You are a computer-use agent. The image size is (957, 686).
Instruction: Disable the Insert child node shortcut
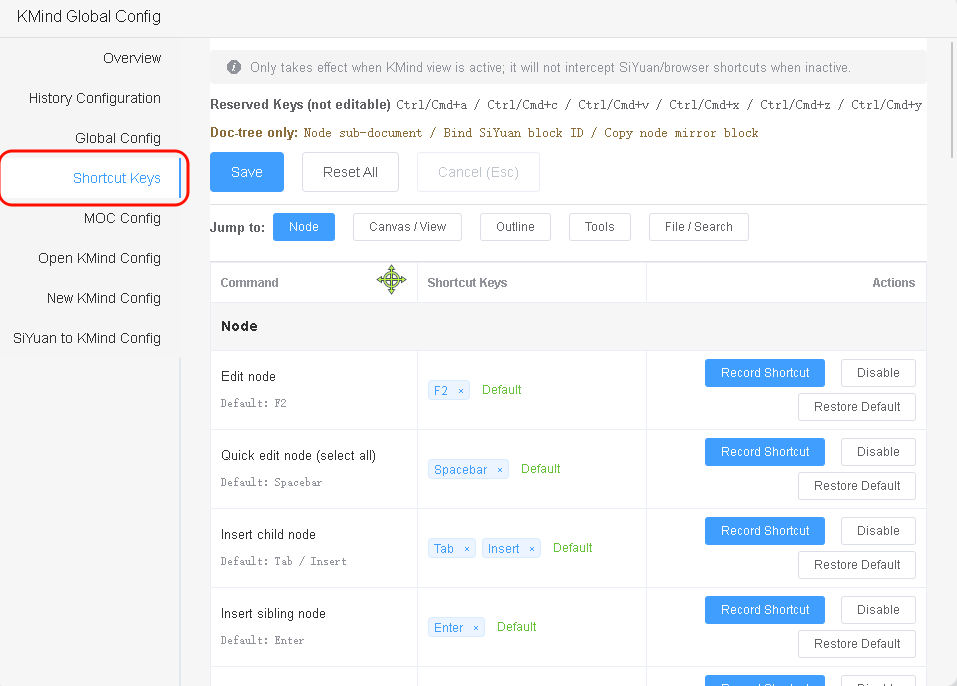878,531
